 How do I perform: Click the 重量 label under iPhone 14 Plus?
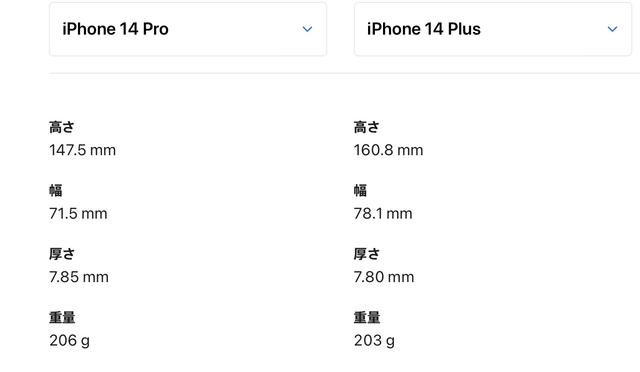367,317
